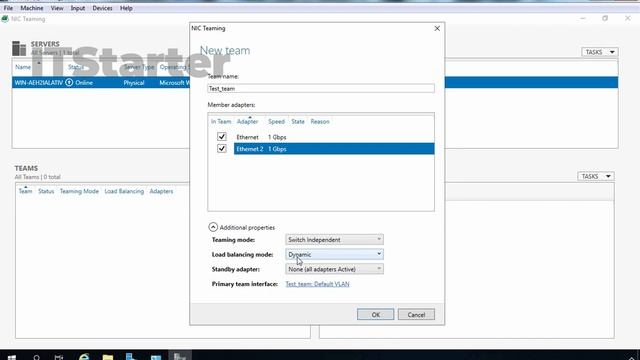Confirm new team with OK button
640x360 pixels.
pyautogui.click(x=376, y=315)
